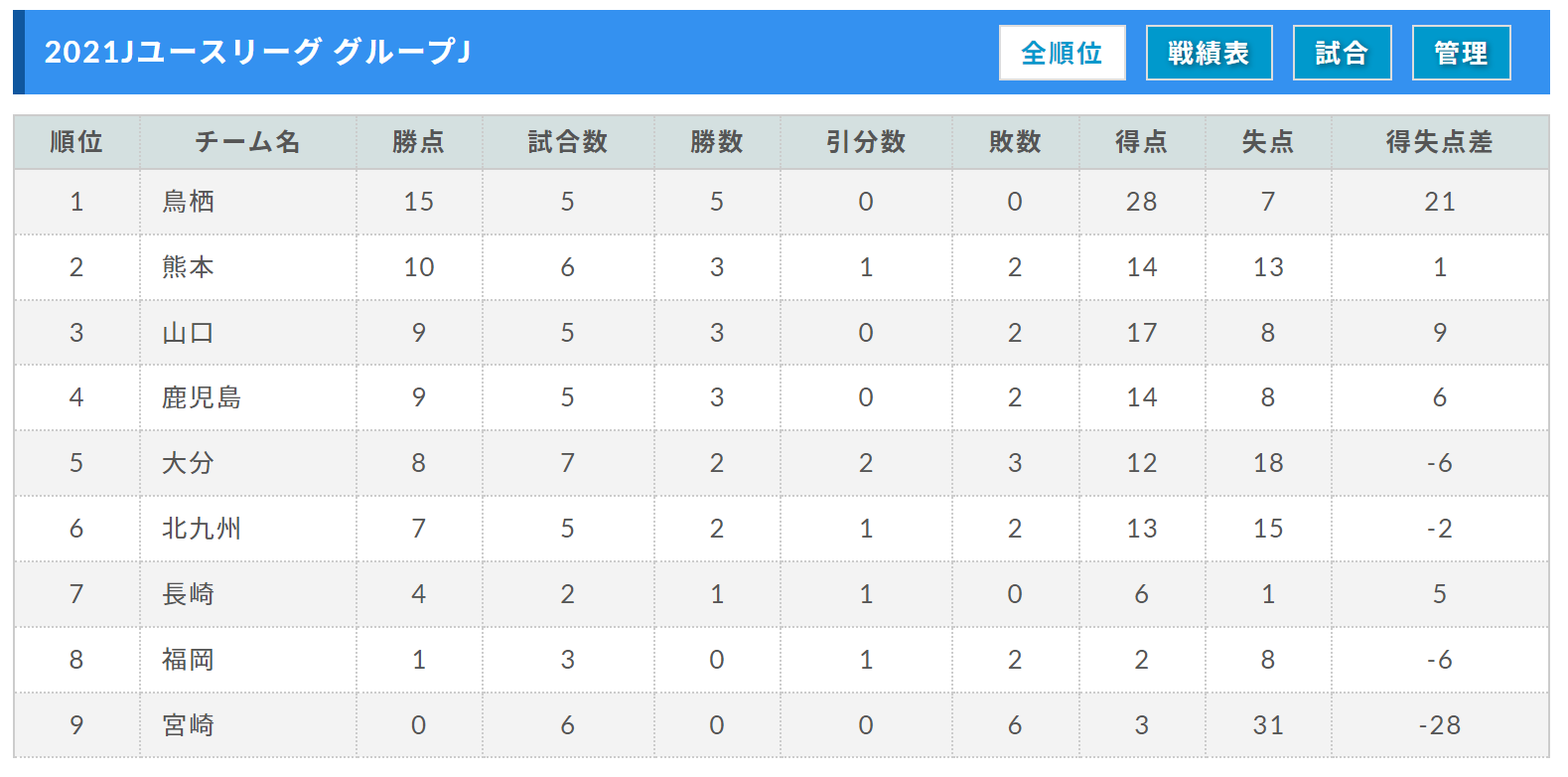Click the 2021Jユースリーグ グループJ title

pos(257,52)
